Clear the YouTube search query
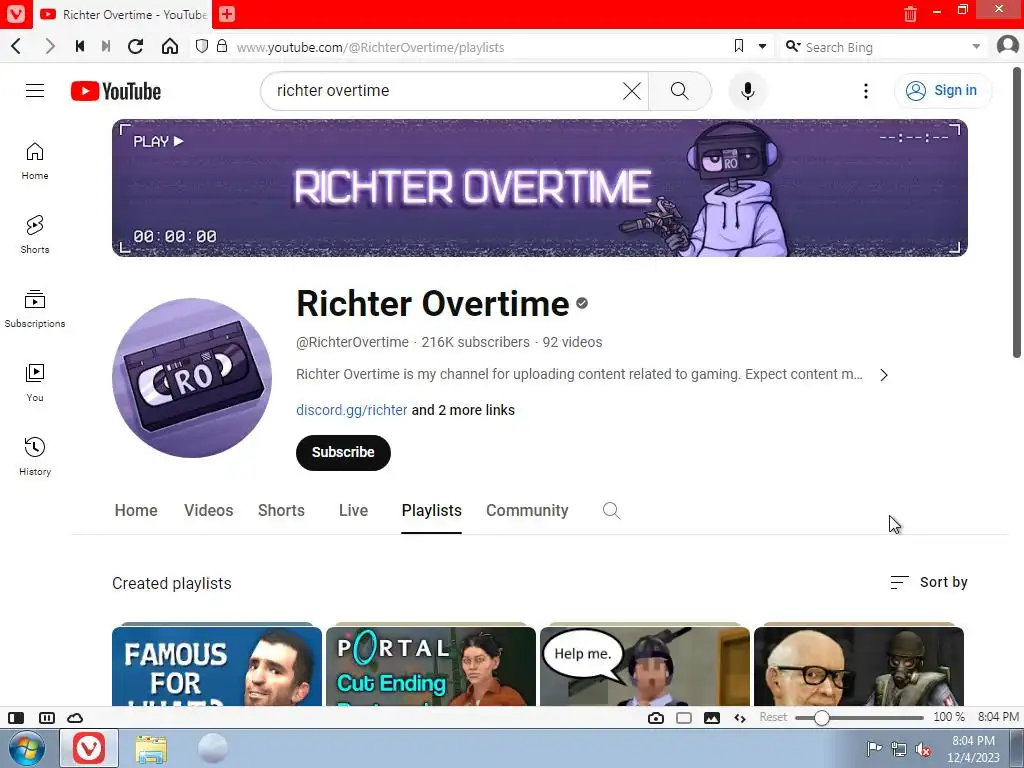1024x768 pixels. (x=632, y=91)
